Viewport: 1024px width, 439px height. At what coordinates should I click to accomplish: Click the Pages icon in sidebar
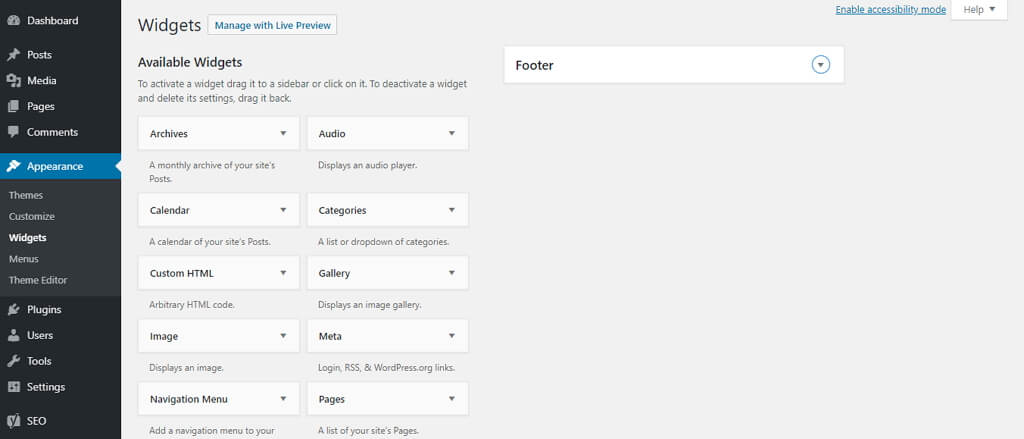tap(13, 106)
